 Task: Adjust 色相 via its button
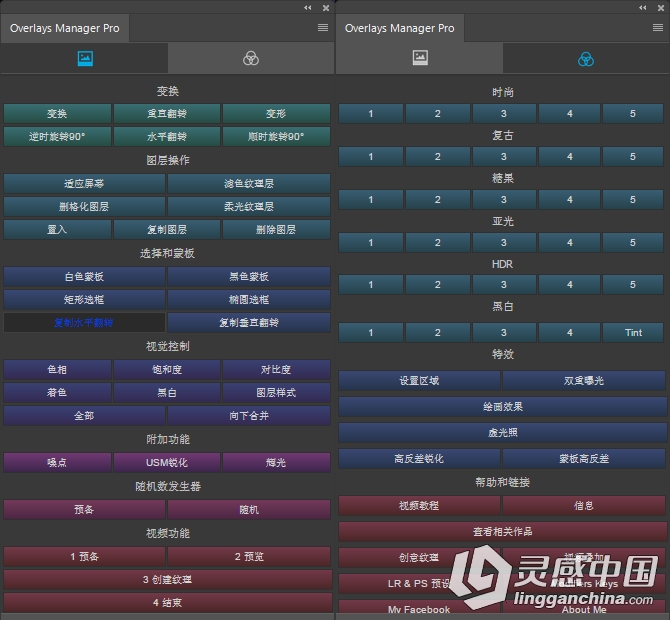click(x=57, y=370)
